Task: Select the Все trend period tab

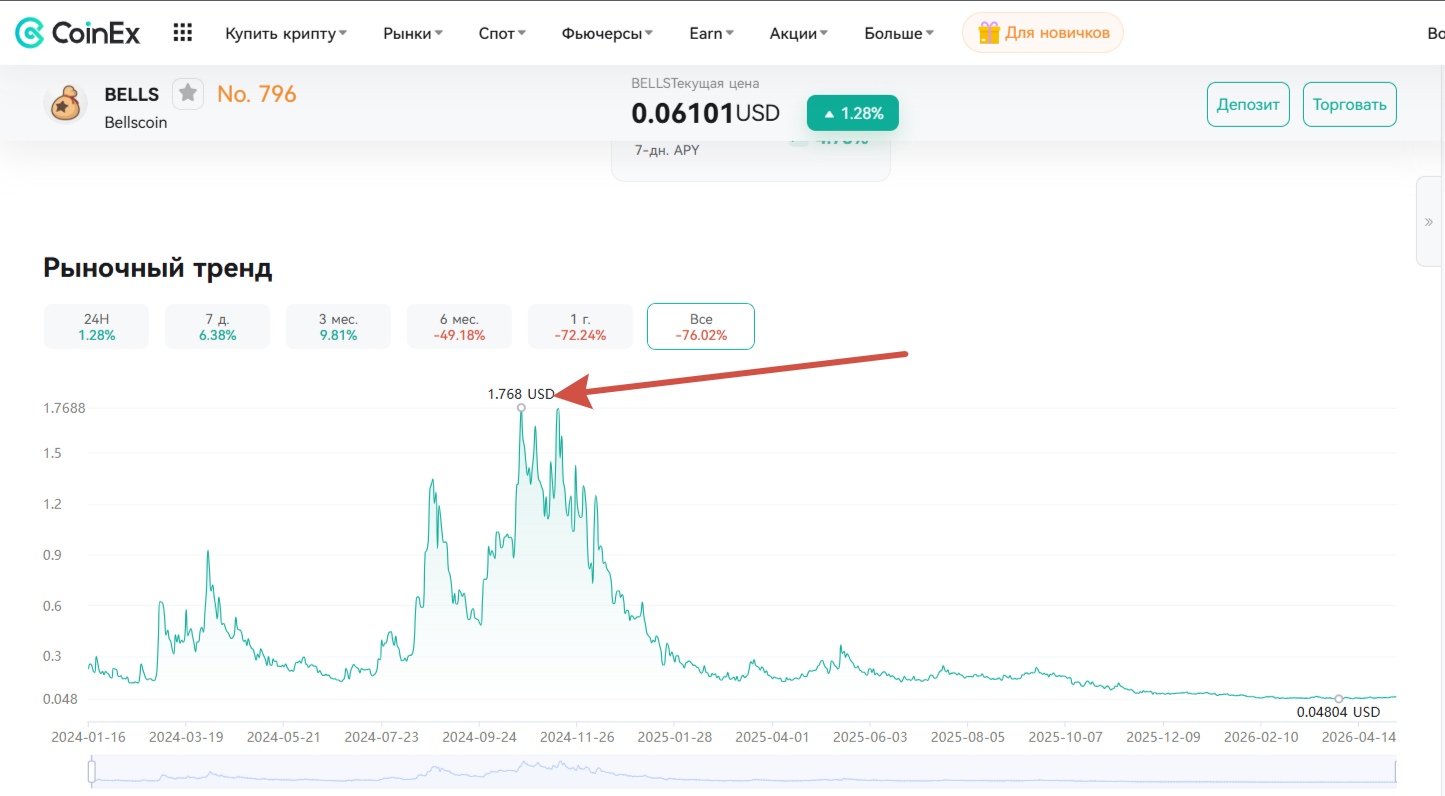Action: (x=701, y=327)
